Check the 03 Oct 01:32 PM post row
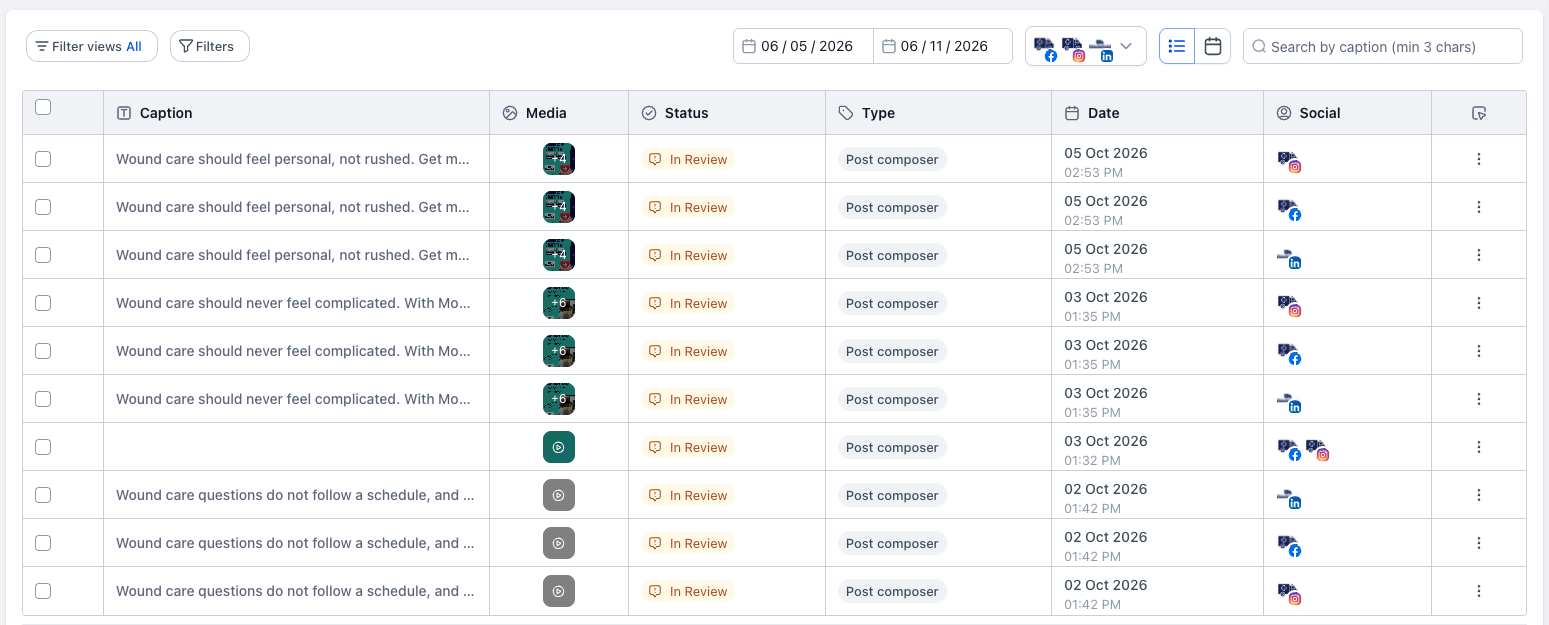This screenshot has width=1549, height=625. tap(43, 447)
